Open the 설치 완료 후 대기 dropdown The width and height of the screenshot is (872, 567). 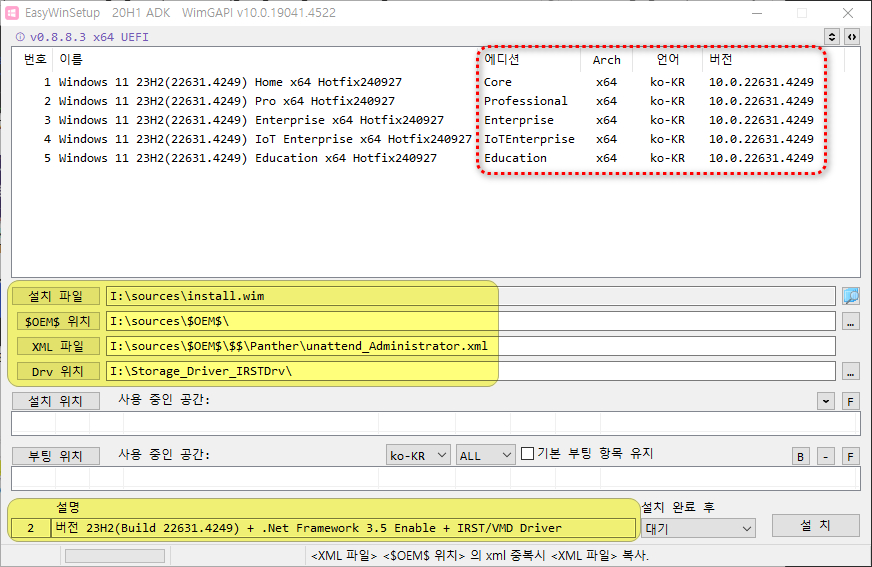(698, 528)
